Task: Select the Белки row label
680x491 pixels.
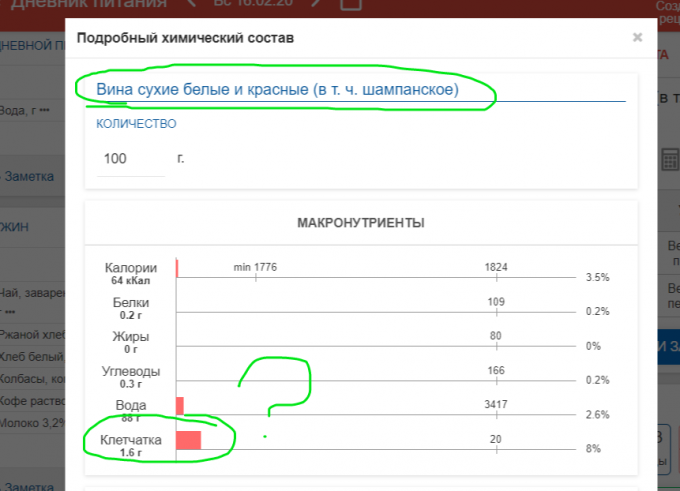Action: coord(130,302)
